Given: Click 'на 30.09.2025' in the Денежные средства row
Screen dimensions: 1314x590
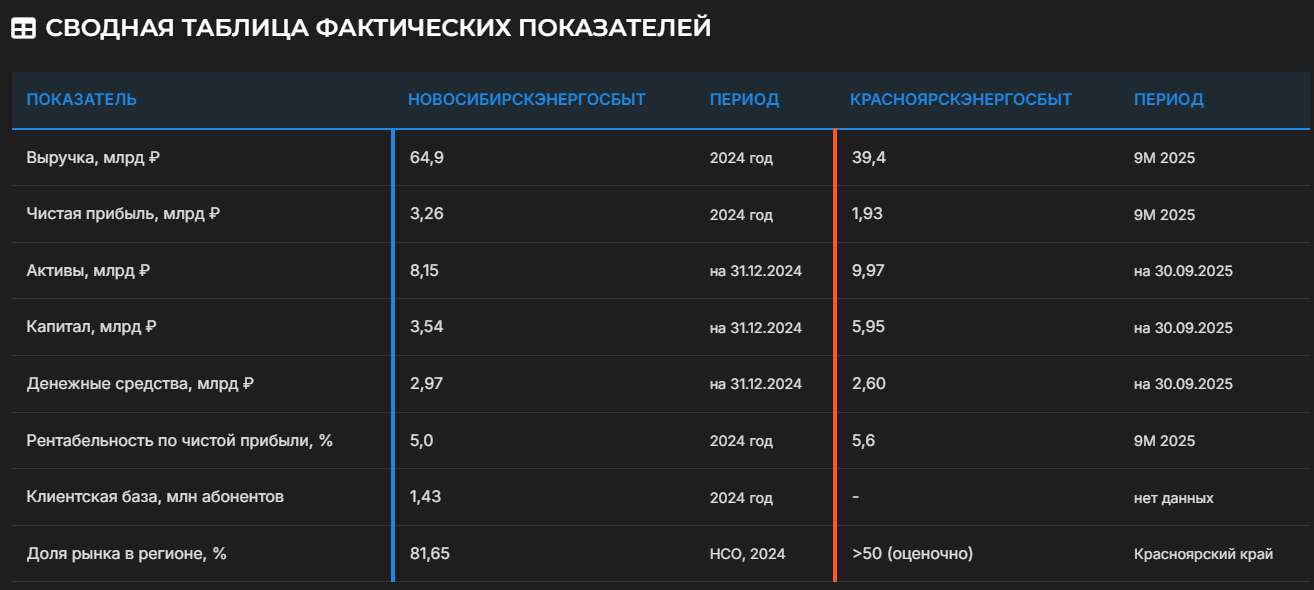Looking at the screenshot, I should point(1183,385).
